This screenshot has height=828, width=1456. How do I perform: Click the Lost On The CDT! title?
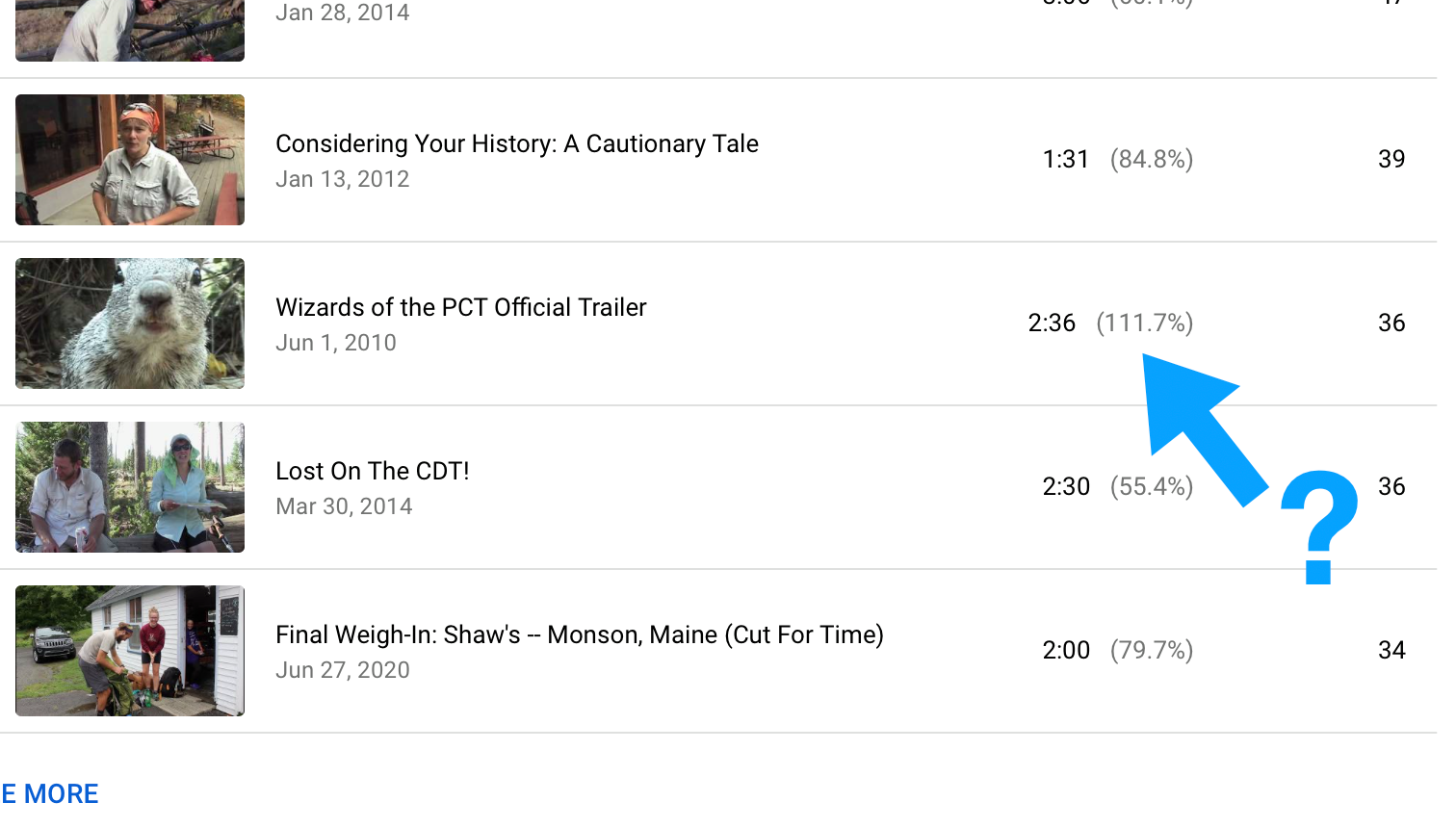[x=373, y=471]
